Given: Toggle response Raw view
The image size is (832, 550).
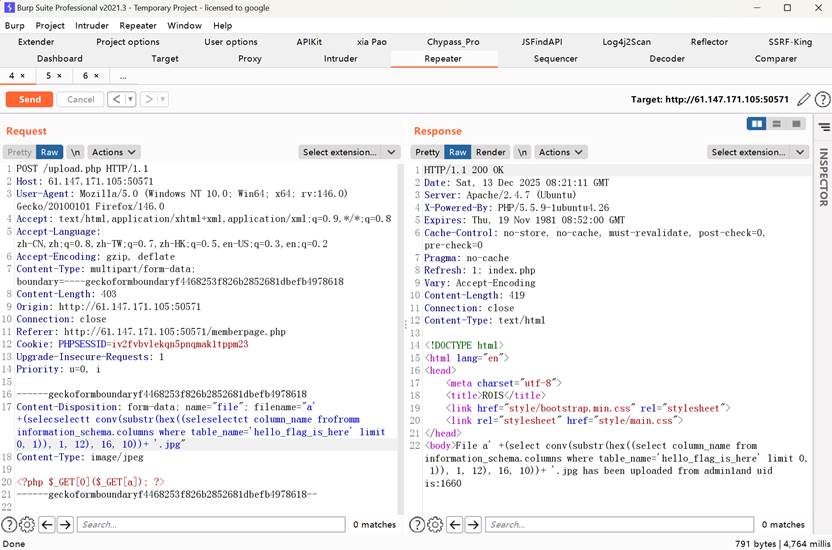Looking at the screenshot, I should pyautogui.click(x=457, y=152).
